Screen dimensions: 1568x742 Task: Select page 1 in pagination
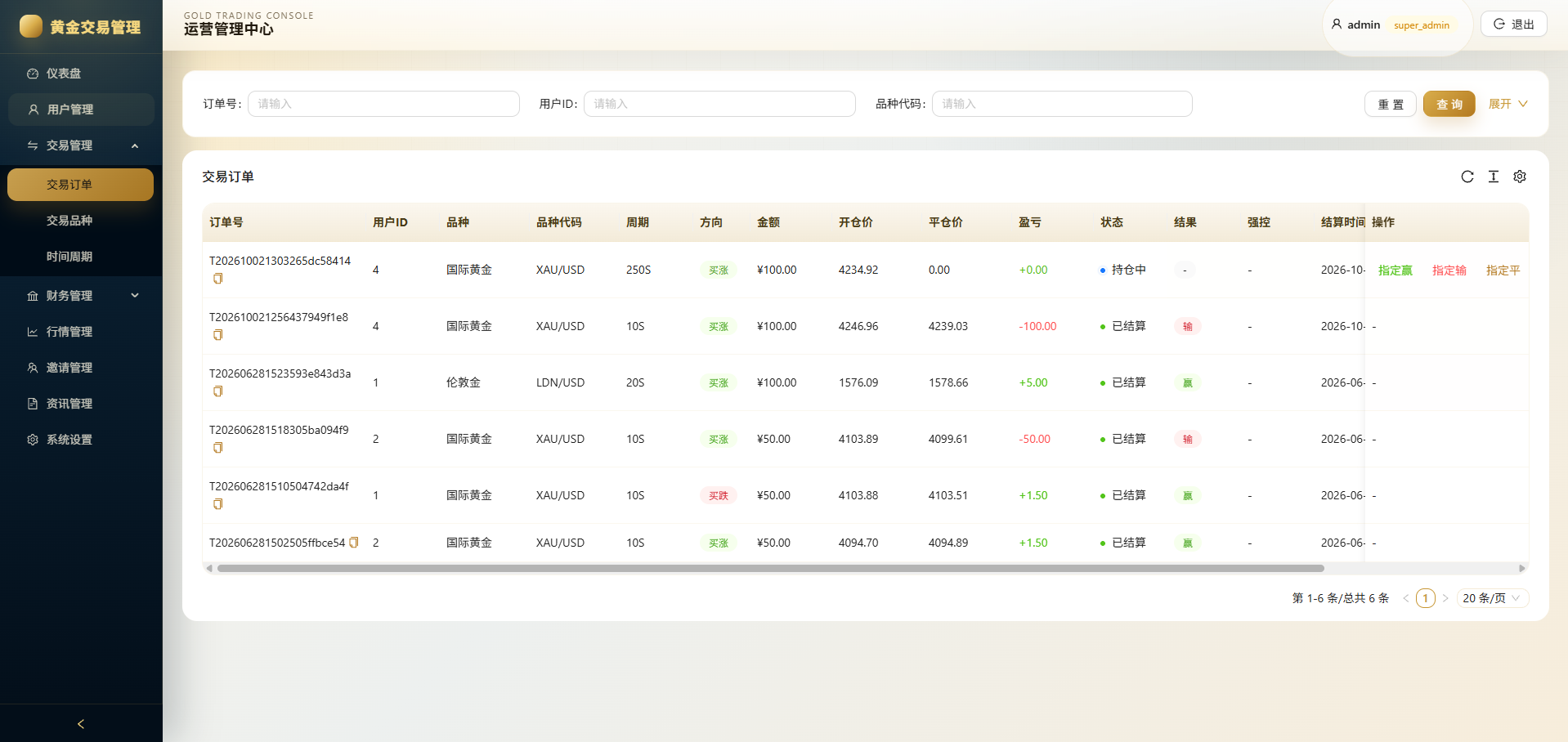pos(1426,598)
